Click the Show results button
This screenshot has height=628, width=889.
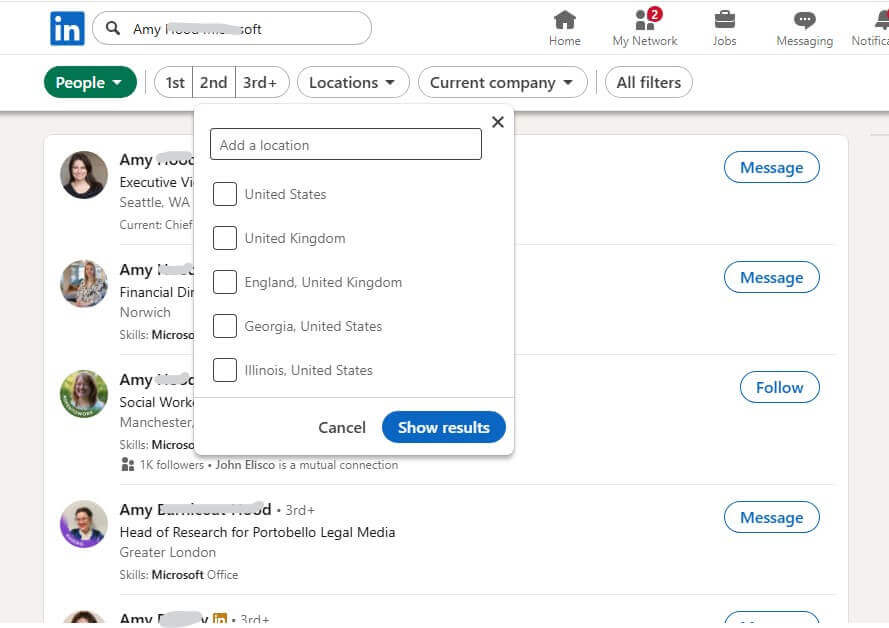444,427
